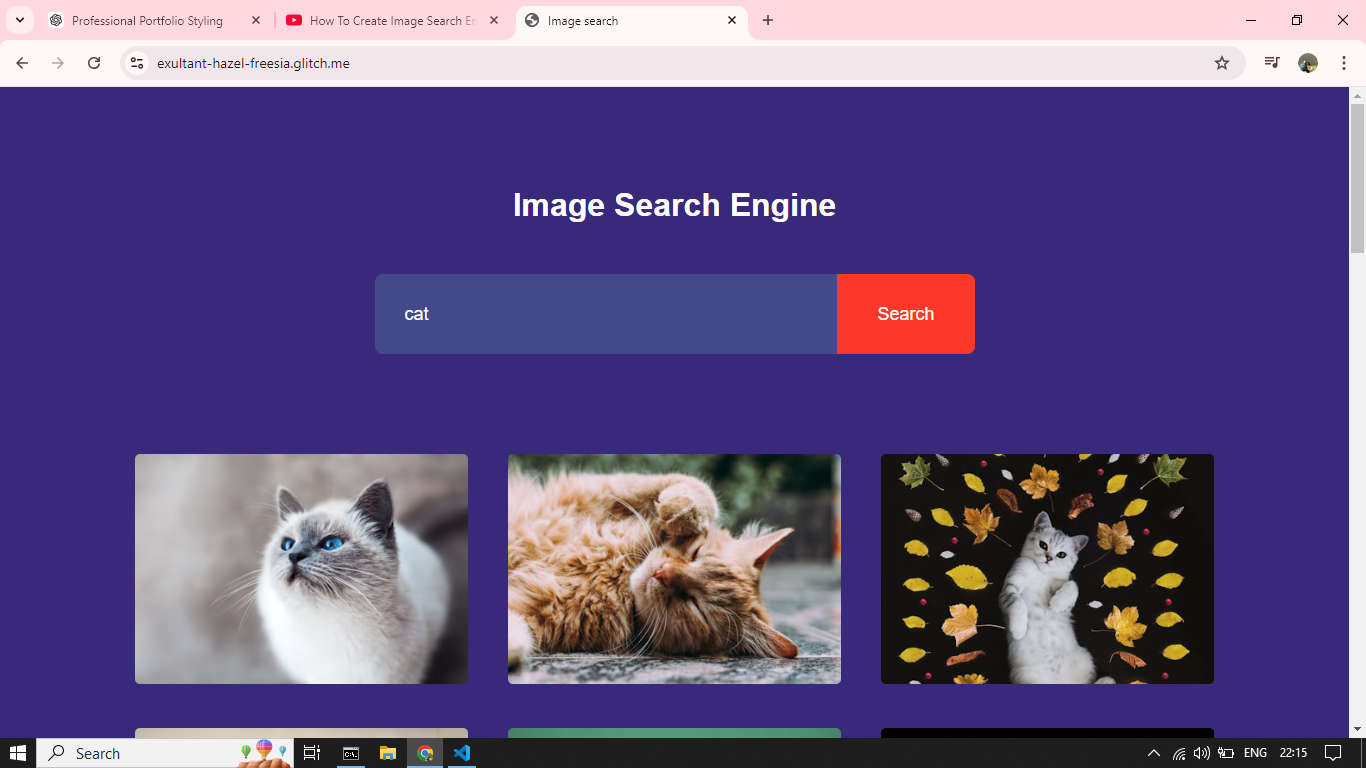The width and height of the screenshot is (1366, 768).
Task: Open the terminal app on taskbar
Action: pyautogui.click(x=351, y=753)
